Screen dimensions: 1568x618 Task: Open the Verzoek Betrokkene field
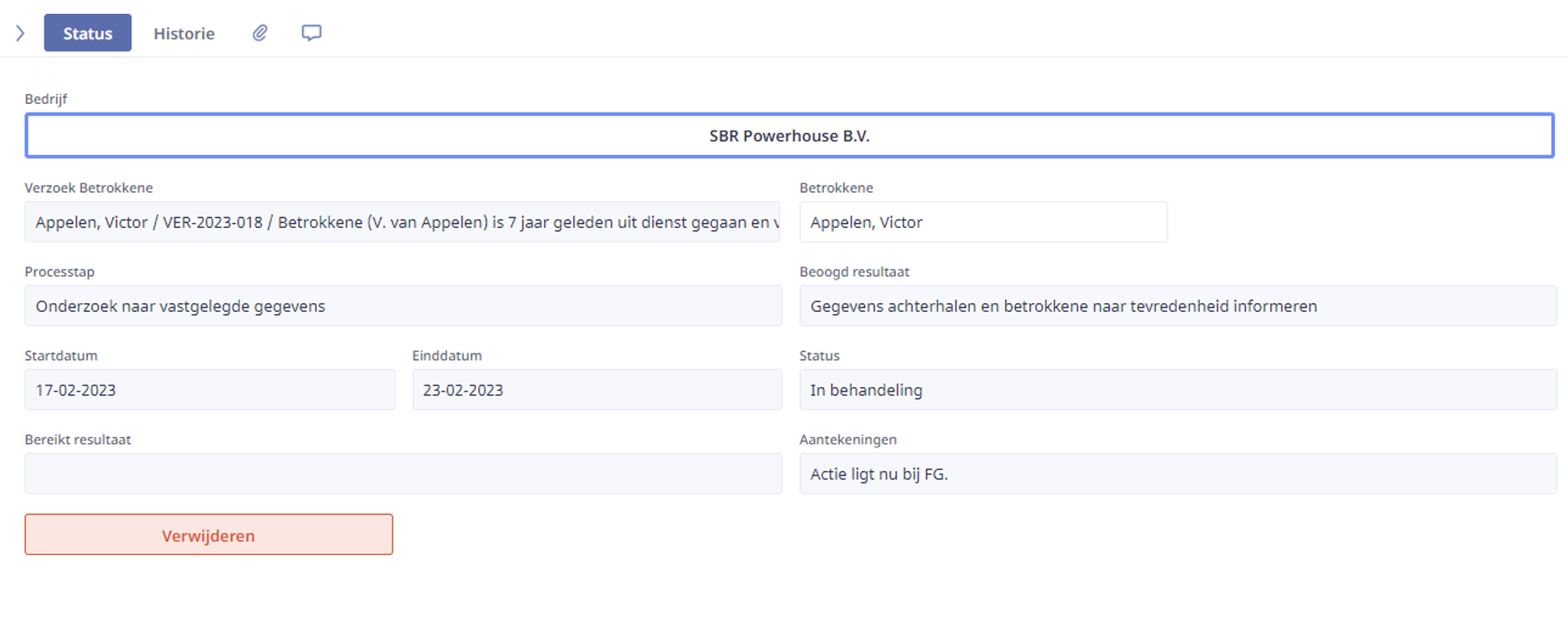point(402,222)
